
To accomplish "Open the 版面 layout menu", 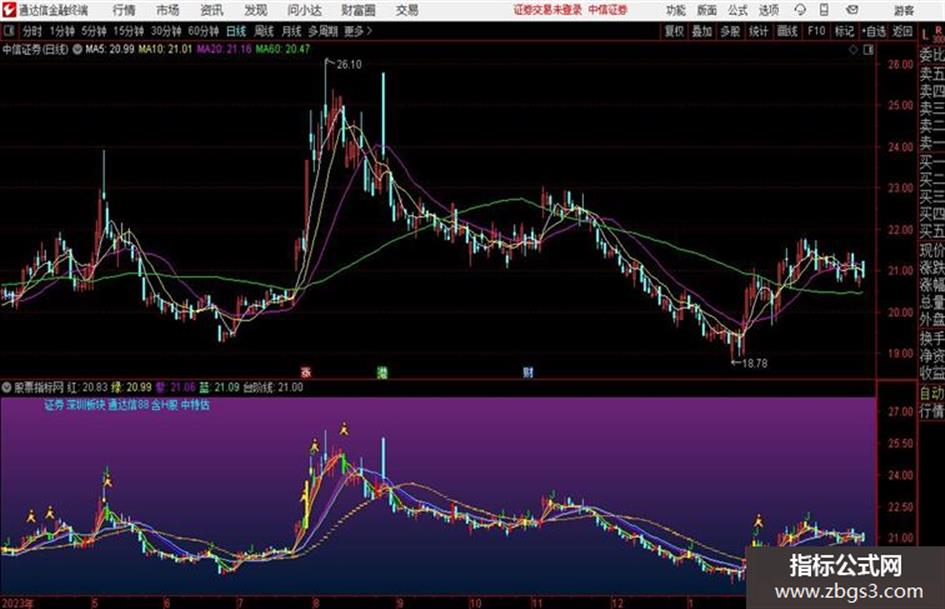I will pyautogui.click(x=707, y=11).
